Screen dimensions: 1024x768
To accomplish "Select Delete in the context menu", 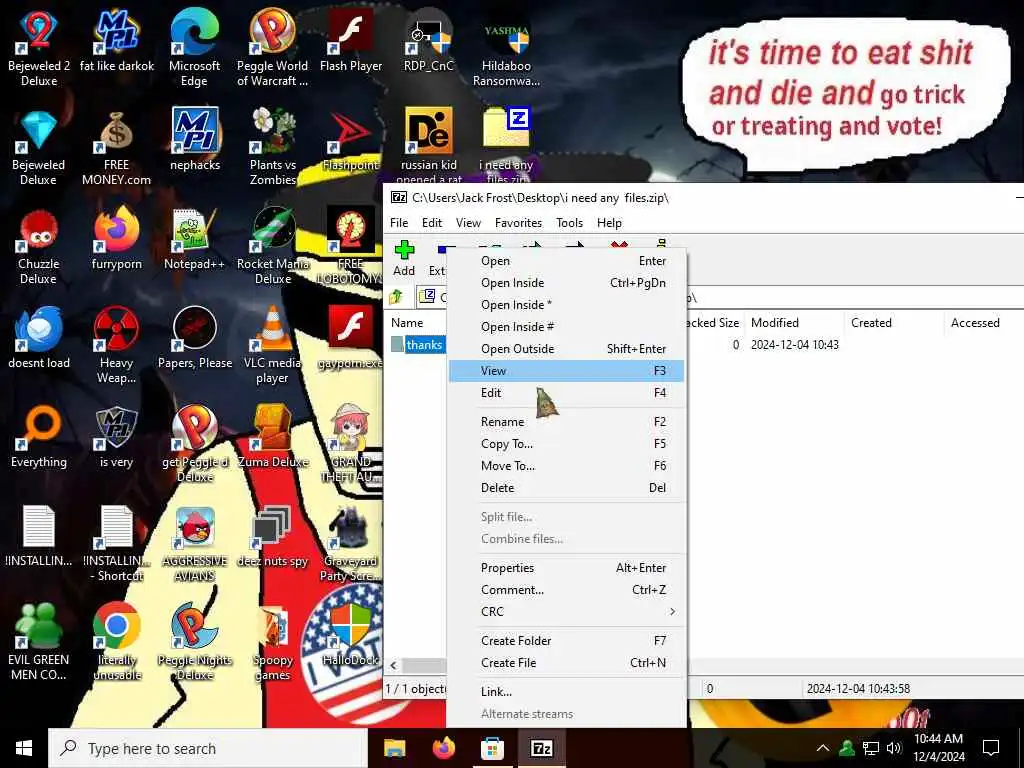I will tap(566, 488).
